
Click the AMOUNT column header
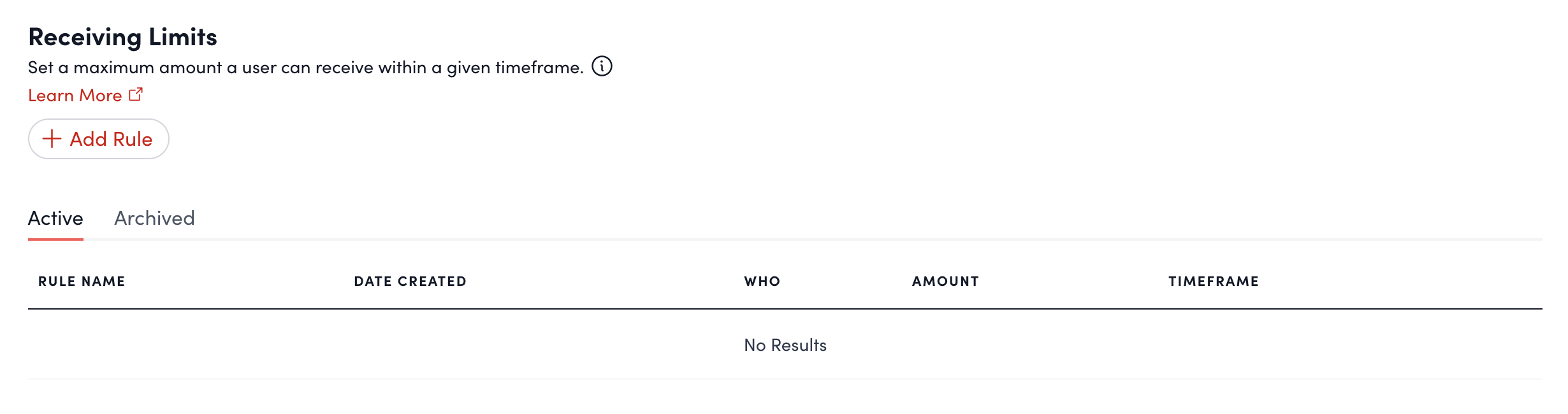click(945, 282)
